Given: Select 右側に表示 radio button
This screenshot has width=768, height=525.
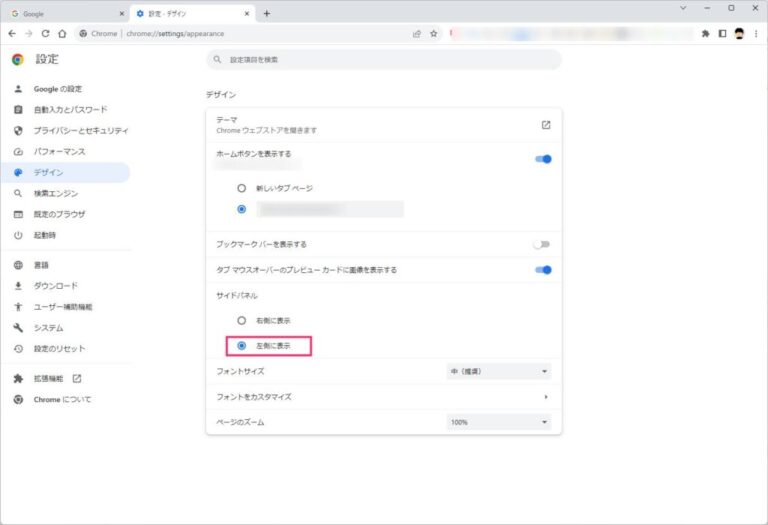Looking at the screenshot, I should tap(241, 320).
